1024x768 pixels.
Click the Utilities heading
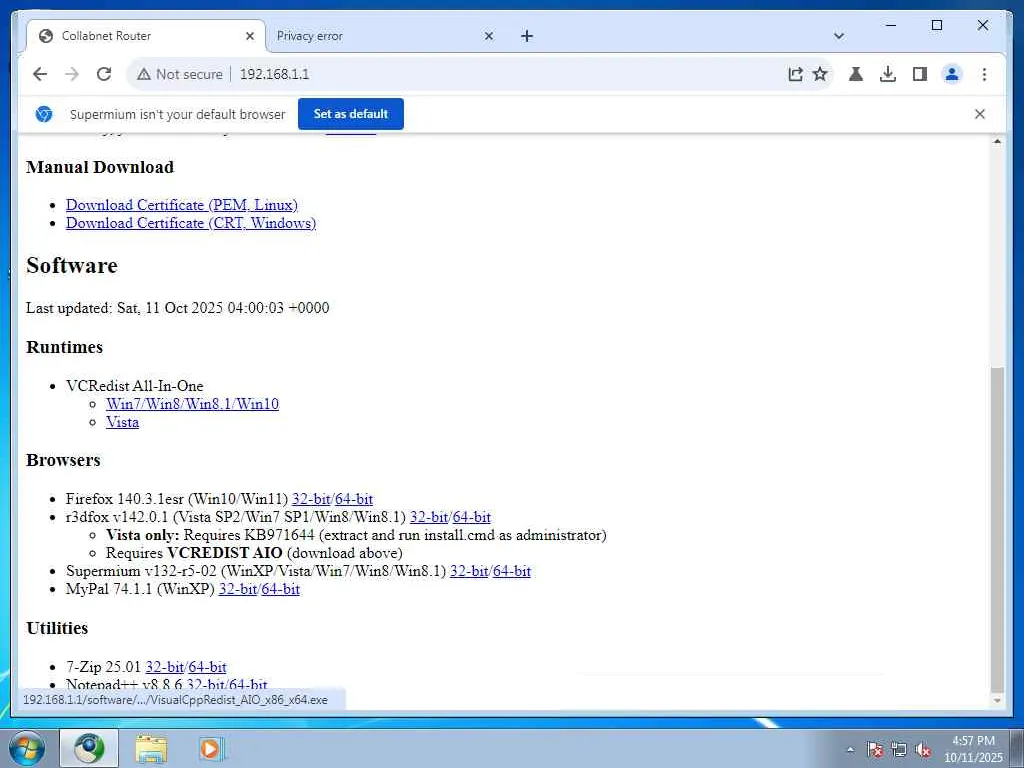[57, 628]
